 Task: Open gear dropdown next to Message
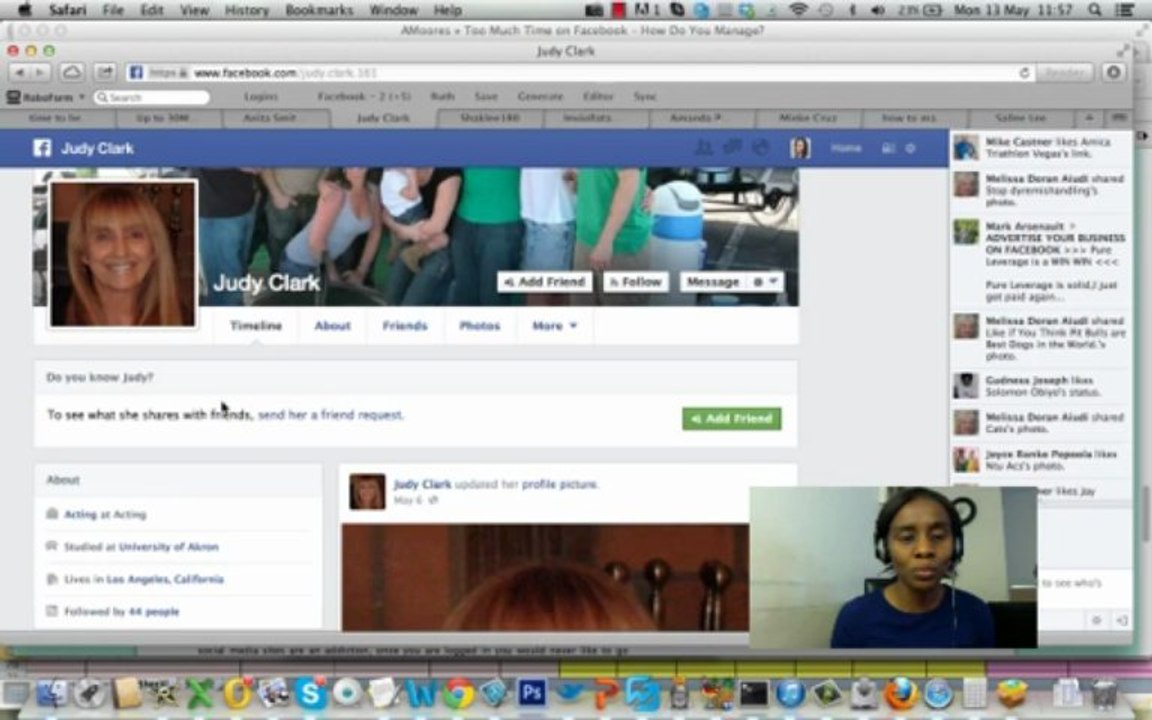(x=765, y=282)
